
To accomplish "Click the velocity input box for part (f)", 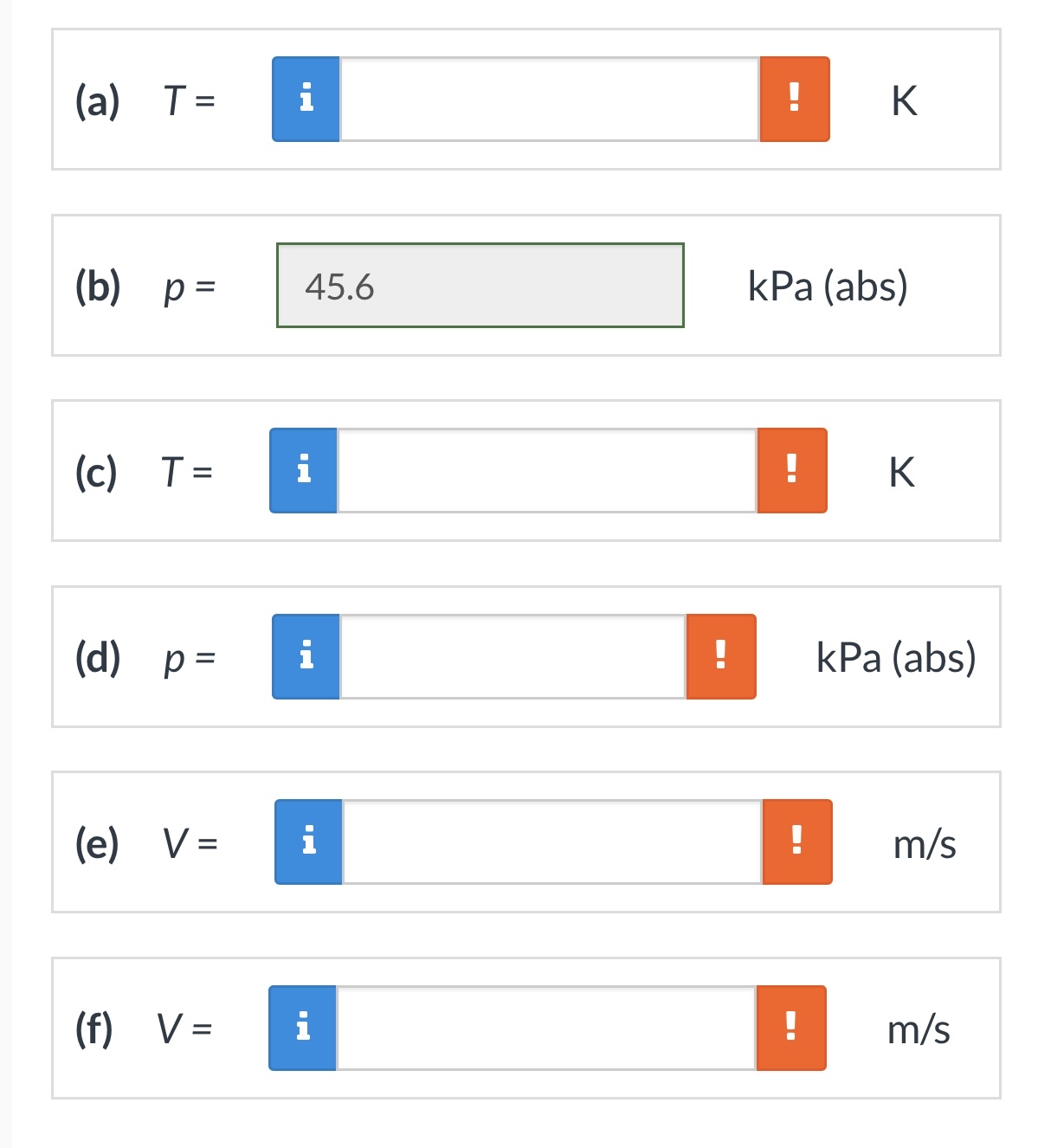I will pos(547,1029).
